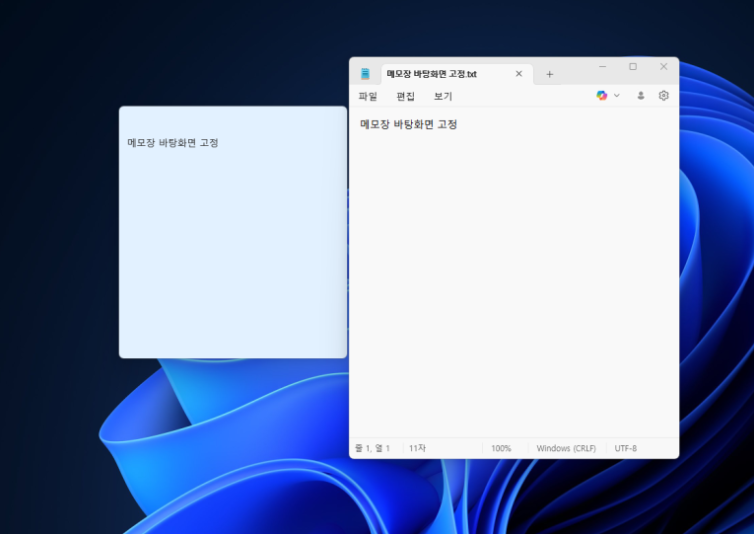This screenshot has width=754, height=534.
Task: Click the UTF-8 encoding indicator
Action: (x=626, y=448)
